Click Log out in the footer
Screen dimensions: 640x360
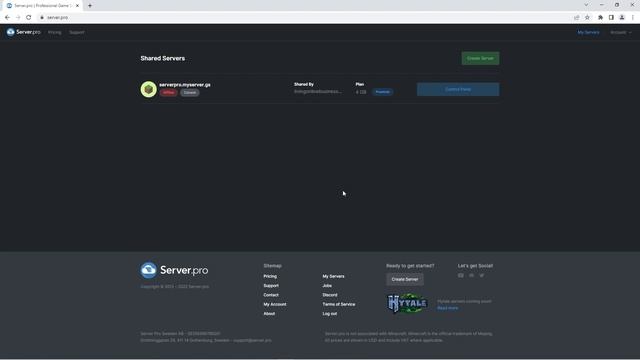tap(330, 314)
